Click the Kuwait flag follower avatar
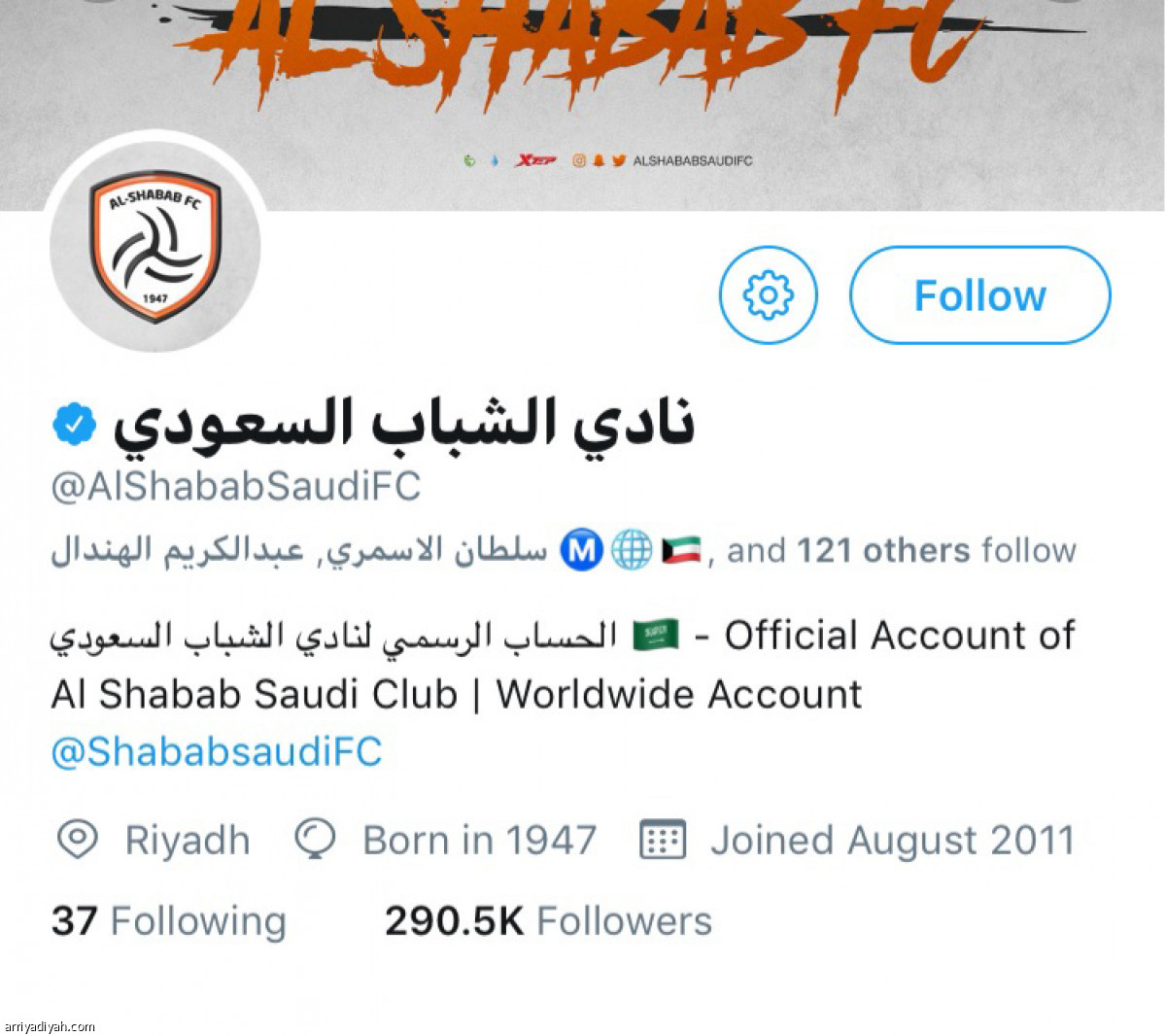This screenshot has width=1166, height=1036. (681, 550)
